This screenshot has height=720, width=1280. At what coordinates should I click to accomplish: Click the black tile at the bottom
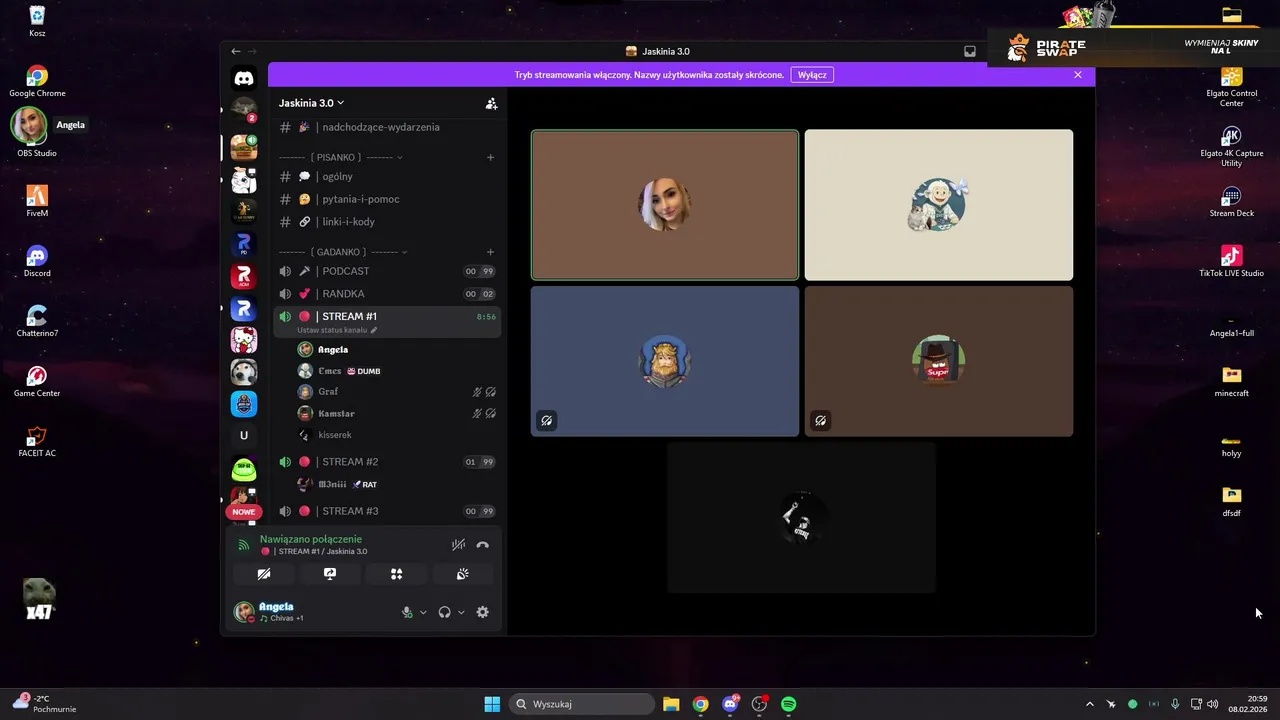pos(802,517)
